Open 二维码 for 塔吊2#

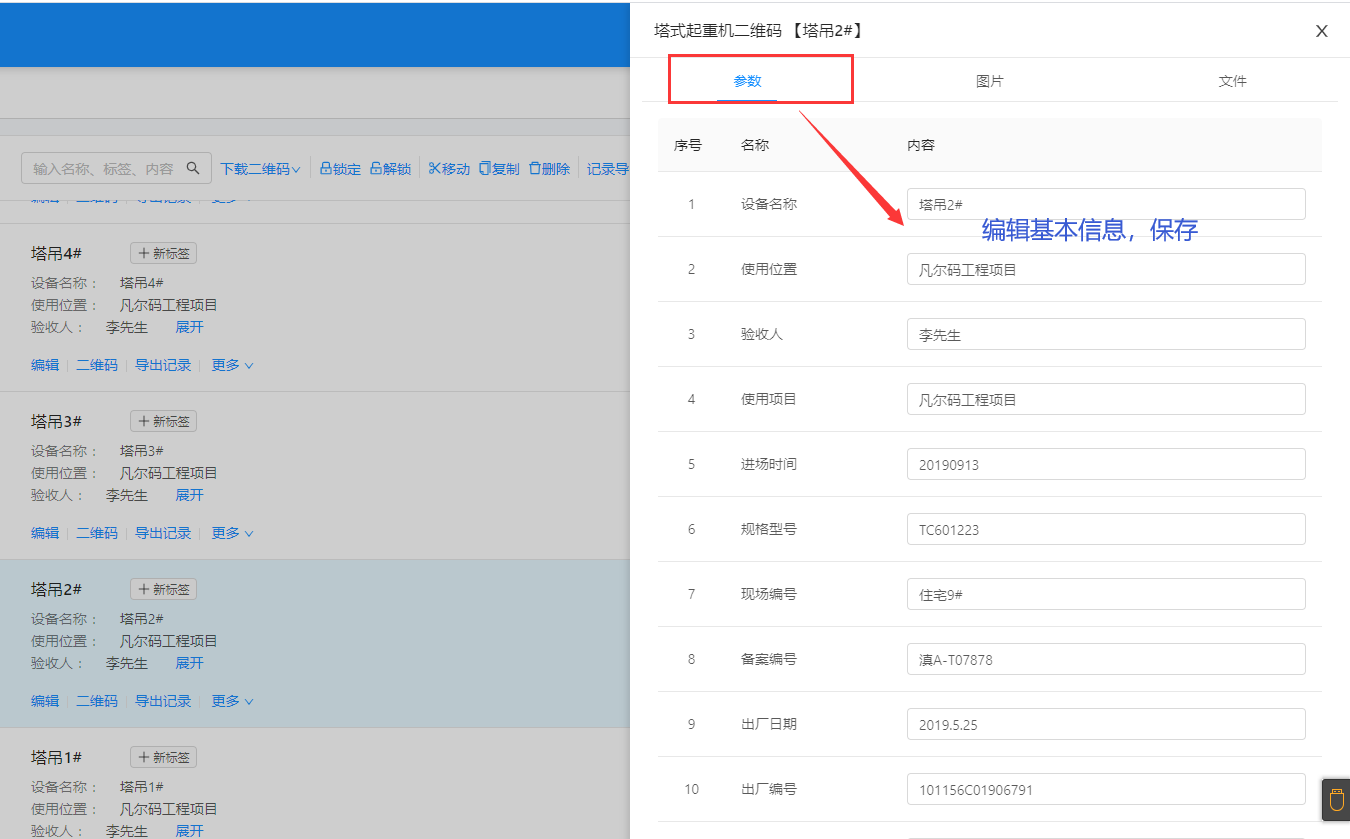tap(96, 700)
